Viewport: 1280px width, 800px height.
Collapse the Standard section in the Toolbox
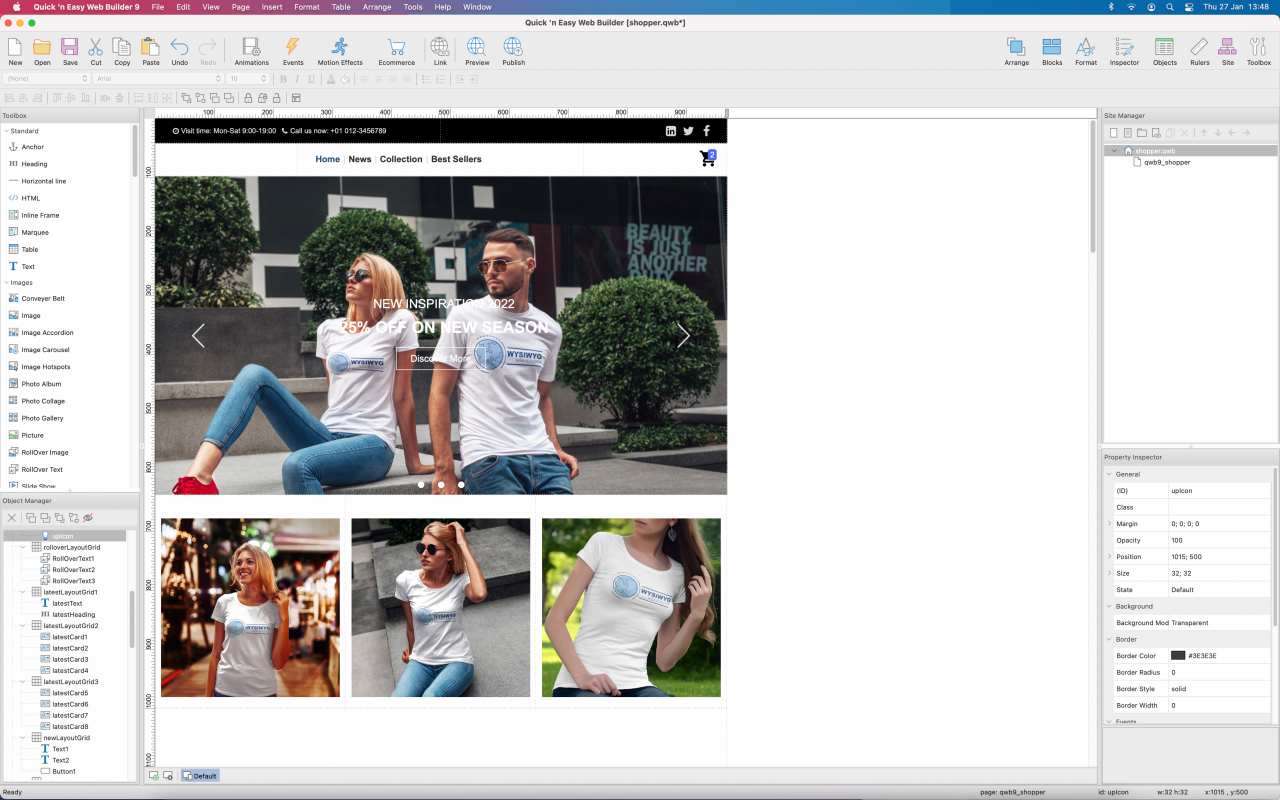5,131
